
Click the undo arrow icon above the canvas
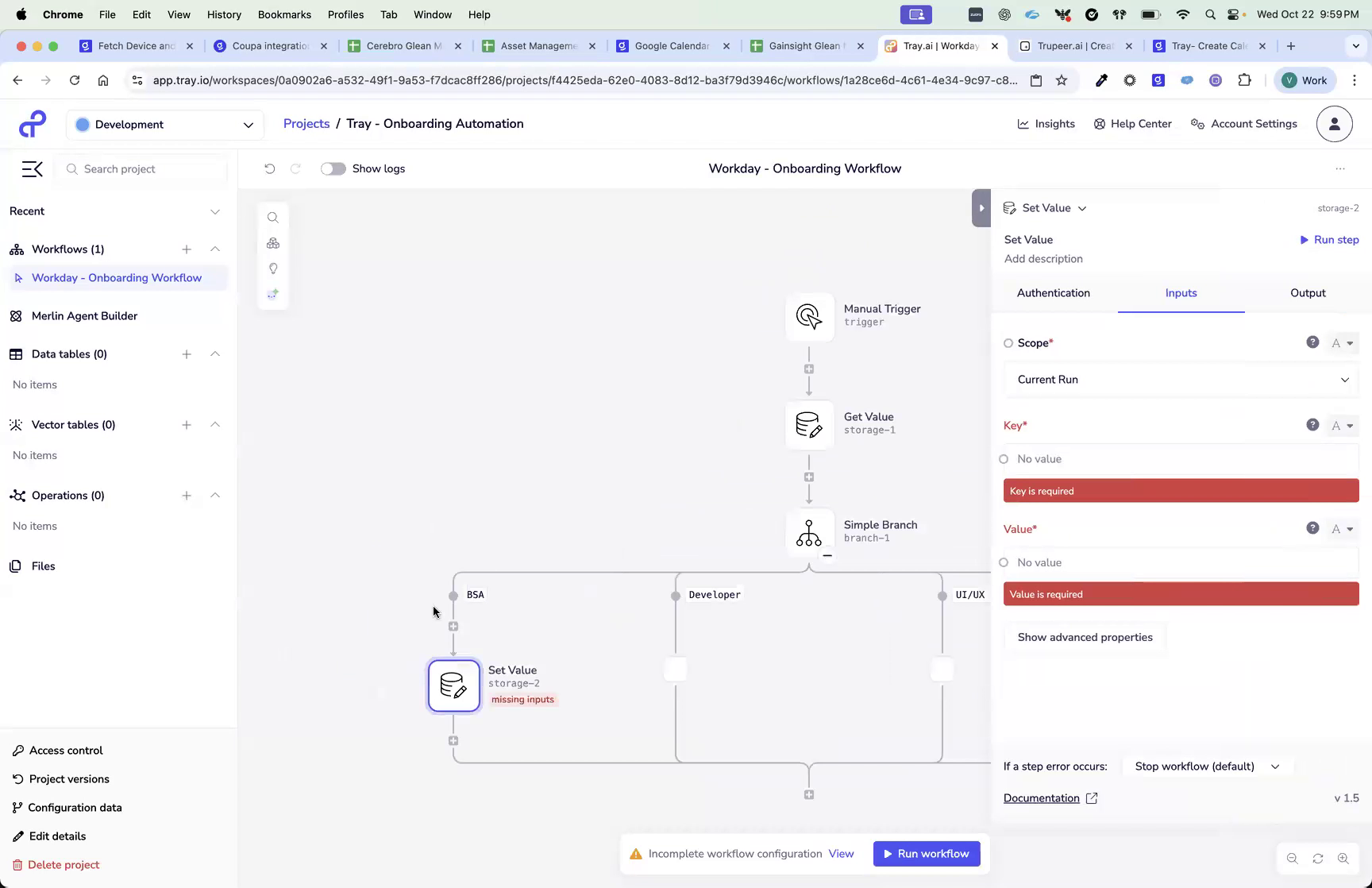coord(270,168)
